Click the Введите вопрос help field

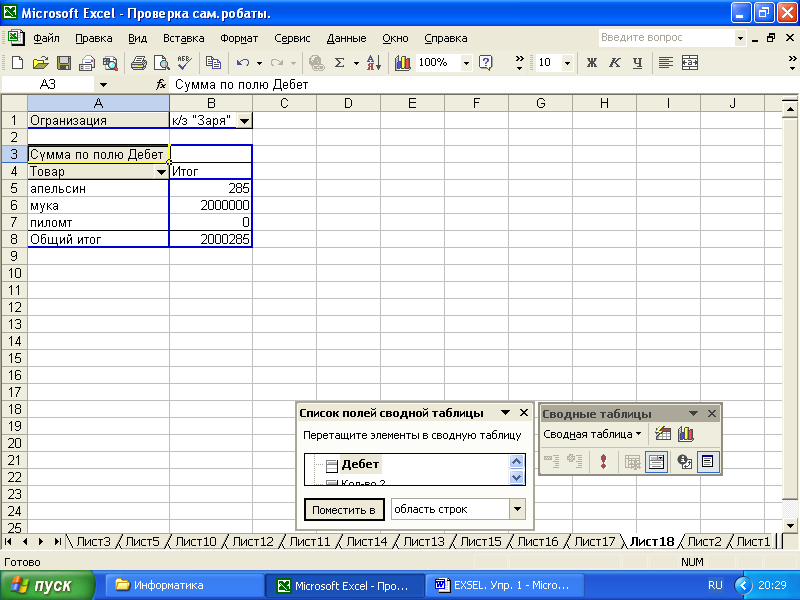click(666, 37)
